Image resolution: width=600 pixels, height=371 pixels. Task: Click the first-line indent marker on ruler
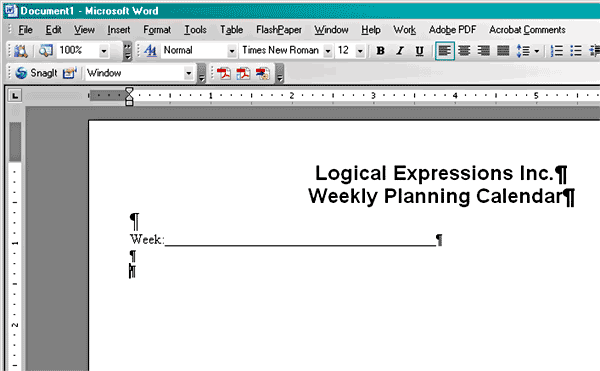129,91
